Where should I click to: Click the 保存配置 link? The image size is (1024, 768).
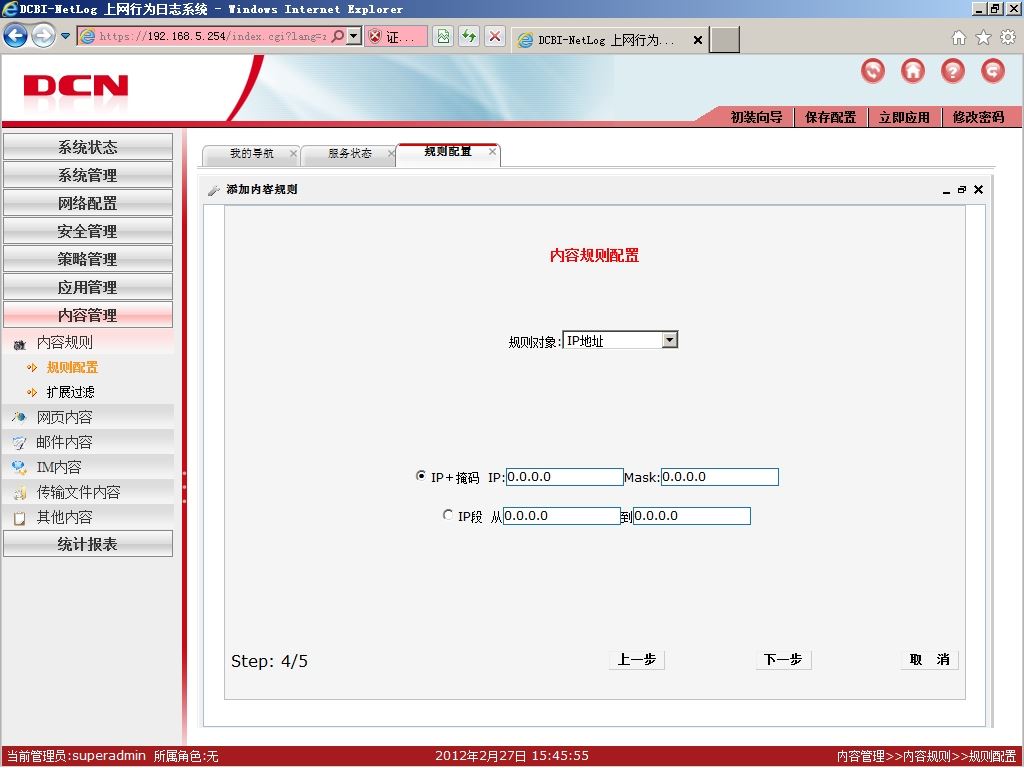point(830,118)
